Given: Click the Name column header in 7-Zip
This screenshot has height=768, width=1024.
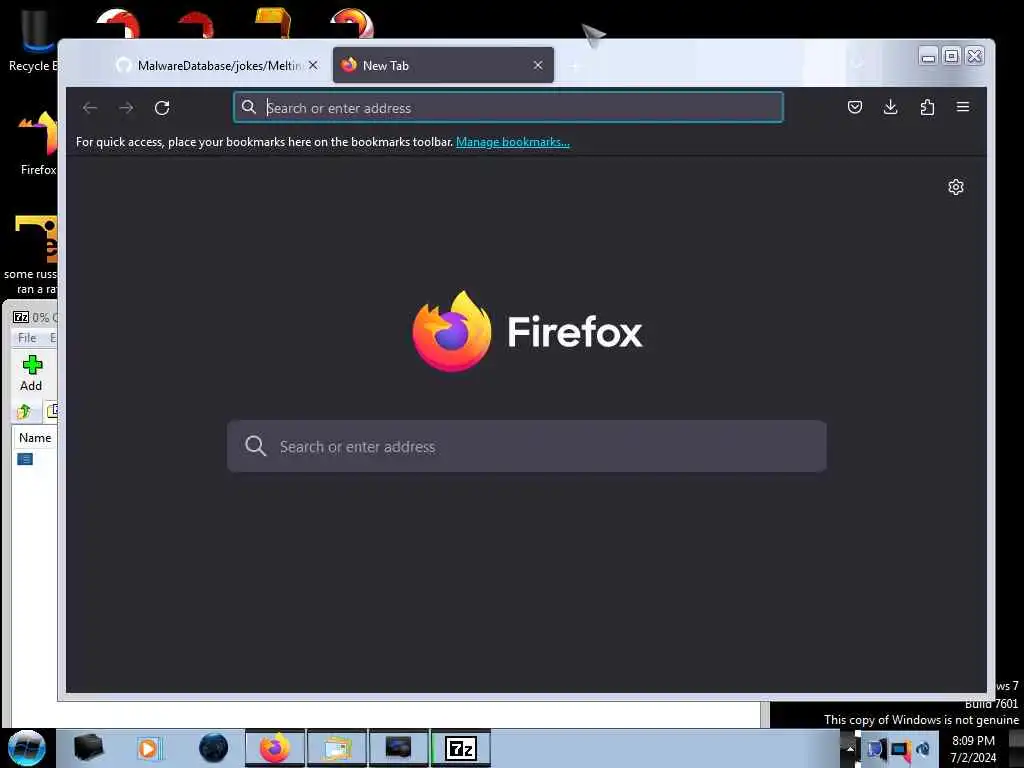Looking at the screenshot, I should 35,438.
